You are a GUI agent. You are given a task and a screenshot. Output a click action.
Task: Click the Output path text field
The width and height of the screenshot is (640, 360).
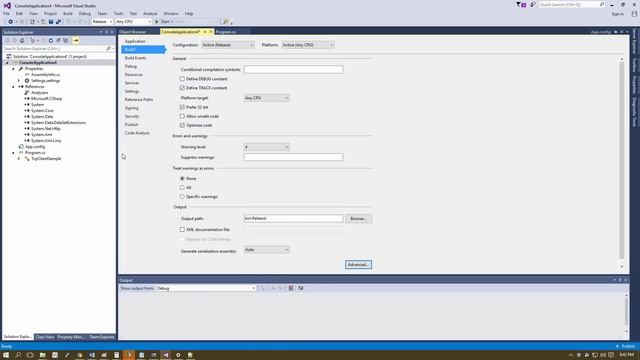tap(293, 218)
